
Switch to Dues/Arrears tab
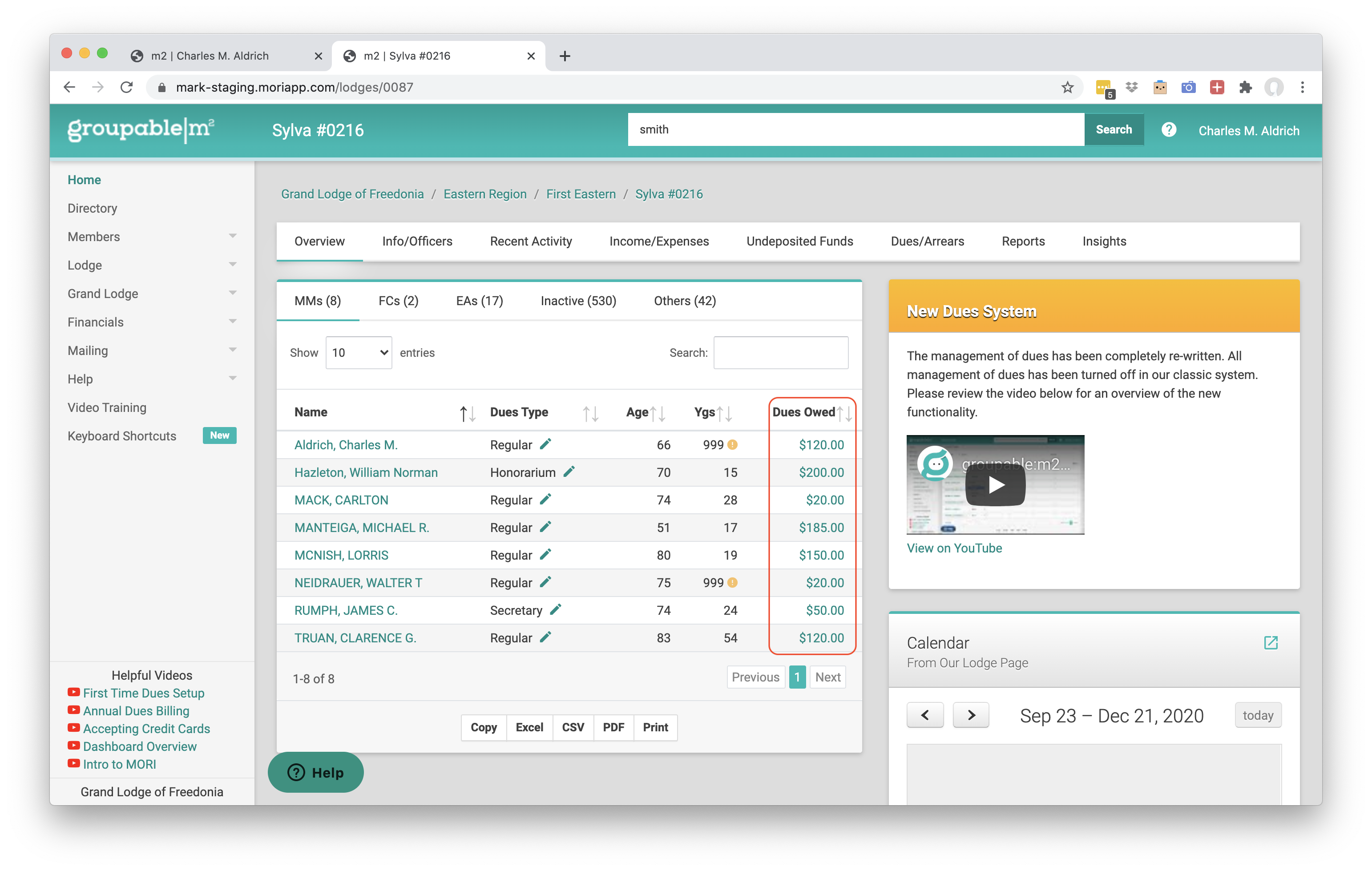click(927, 241)
